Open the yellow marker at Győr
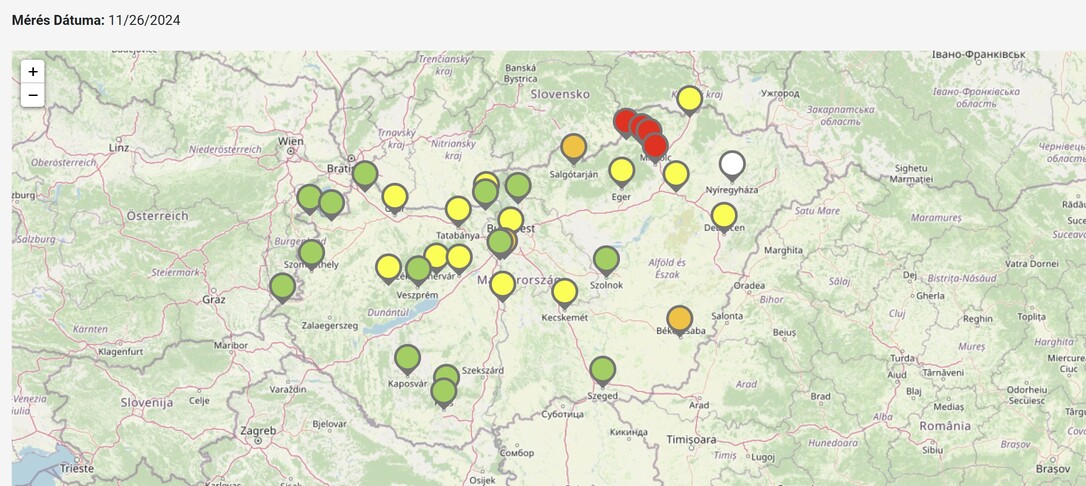1086x486 pixels. tap(394, 199)
